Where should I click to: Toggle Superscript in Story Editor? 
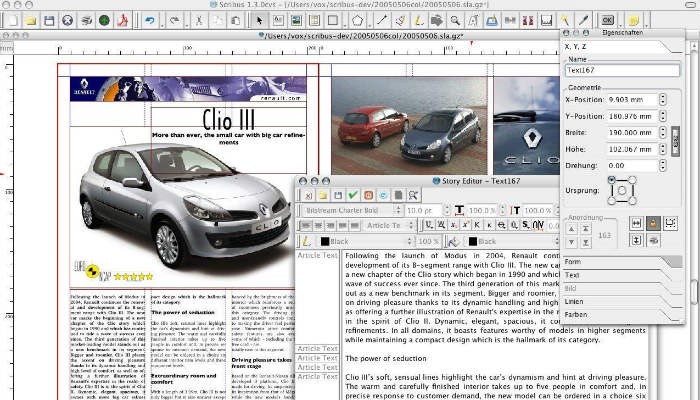pyautogui.click(x=465, y=225)
